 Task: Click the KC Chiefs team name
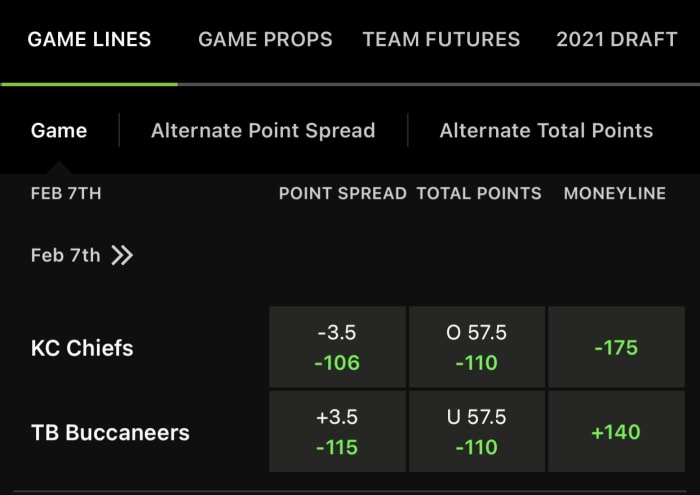click(x=82, y=348)
